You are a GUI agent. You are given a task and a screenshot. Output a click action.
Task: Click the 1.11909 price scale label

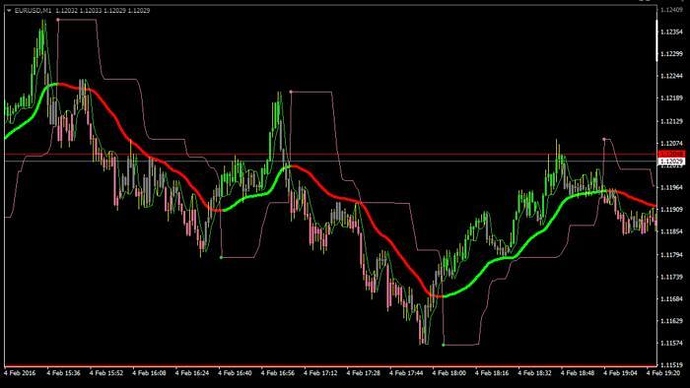pos(672,209)
